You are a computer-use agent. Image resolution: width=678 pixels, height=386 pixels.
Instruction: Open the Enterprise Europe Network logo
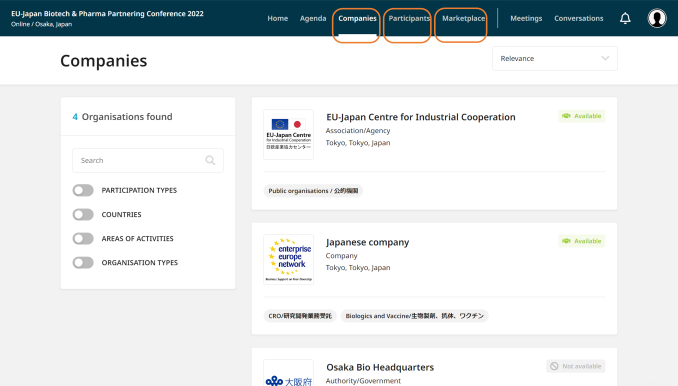[x=288, y=259]
